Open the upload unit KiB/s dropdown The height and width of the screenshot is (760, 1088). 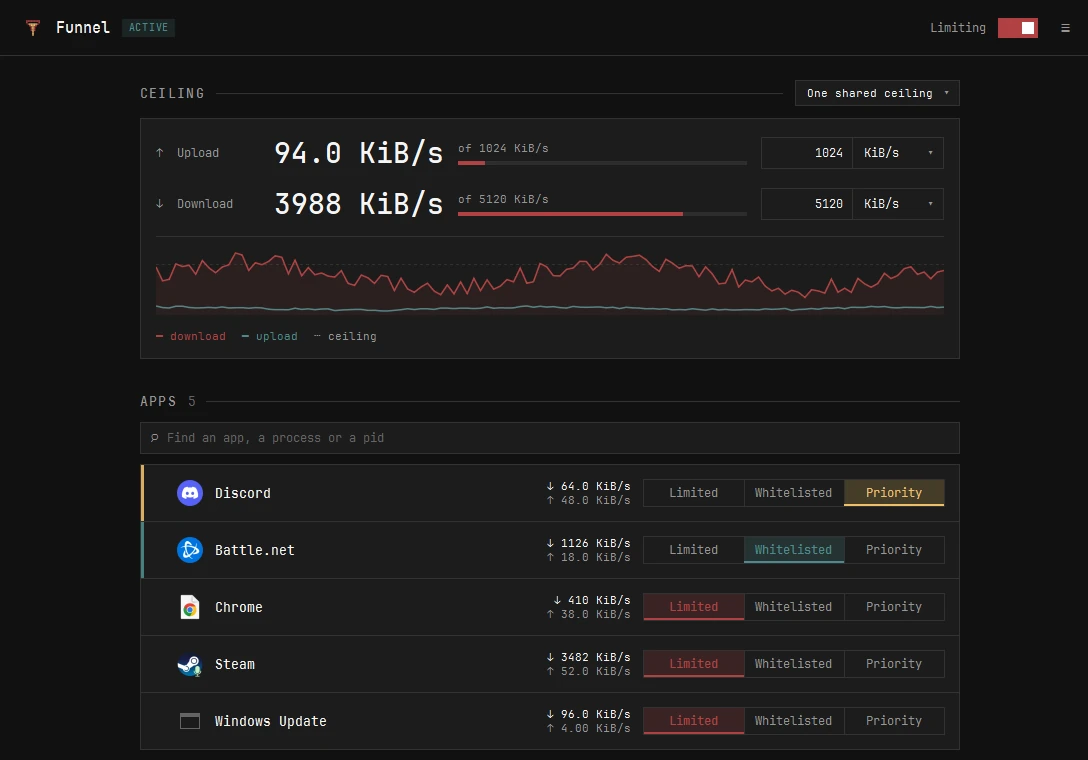pos(898,153)
